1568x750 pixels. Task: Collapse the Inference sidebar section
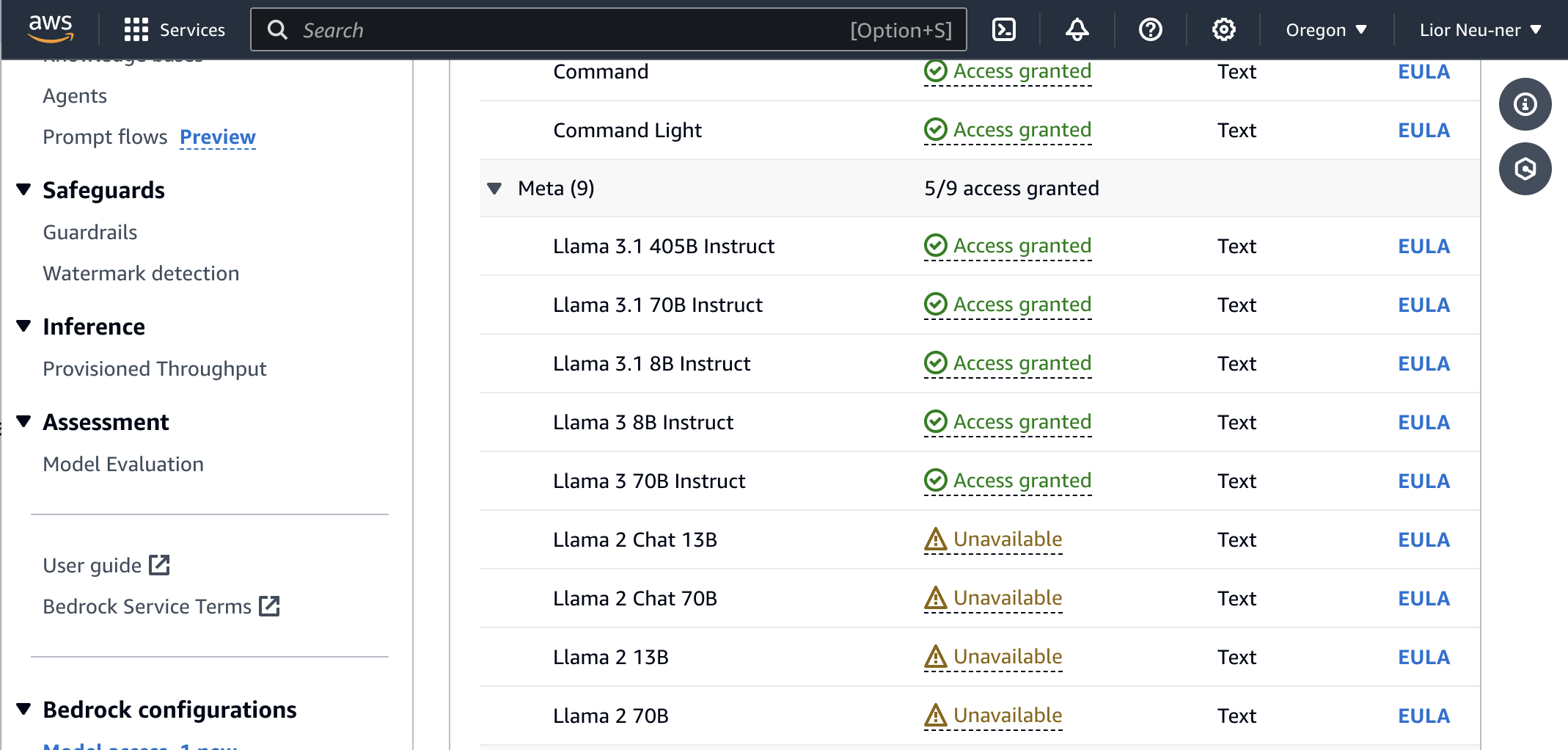23,327
